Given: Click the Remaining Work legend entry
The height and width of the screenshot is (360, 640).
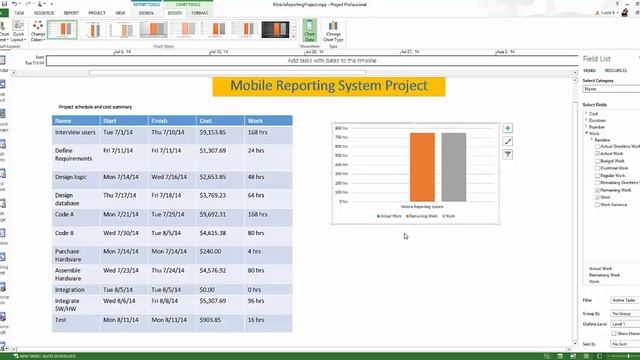Looking at the screenshot, I should [x=422, y=216].
